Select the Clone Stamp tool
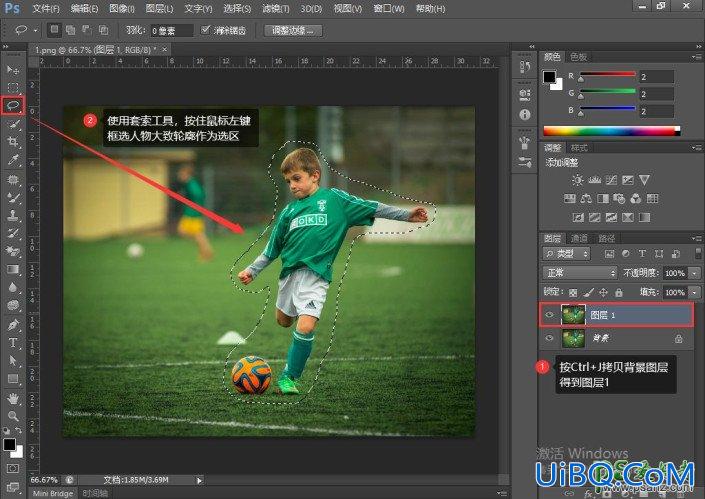 [13, 215]
